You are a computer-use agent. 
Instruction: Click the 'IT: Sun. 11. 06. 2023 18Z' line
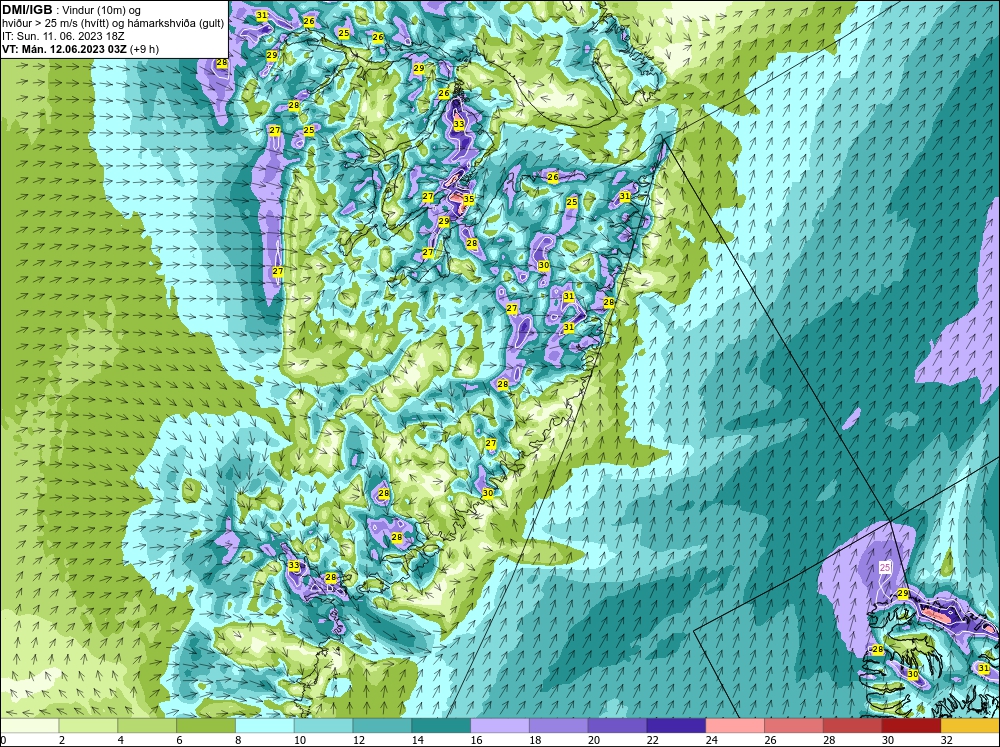point(63,36)
